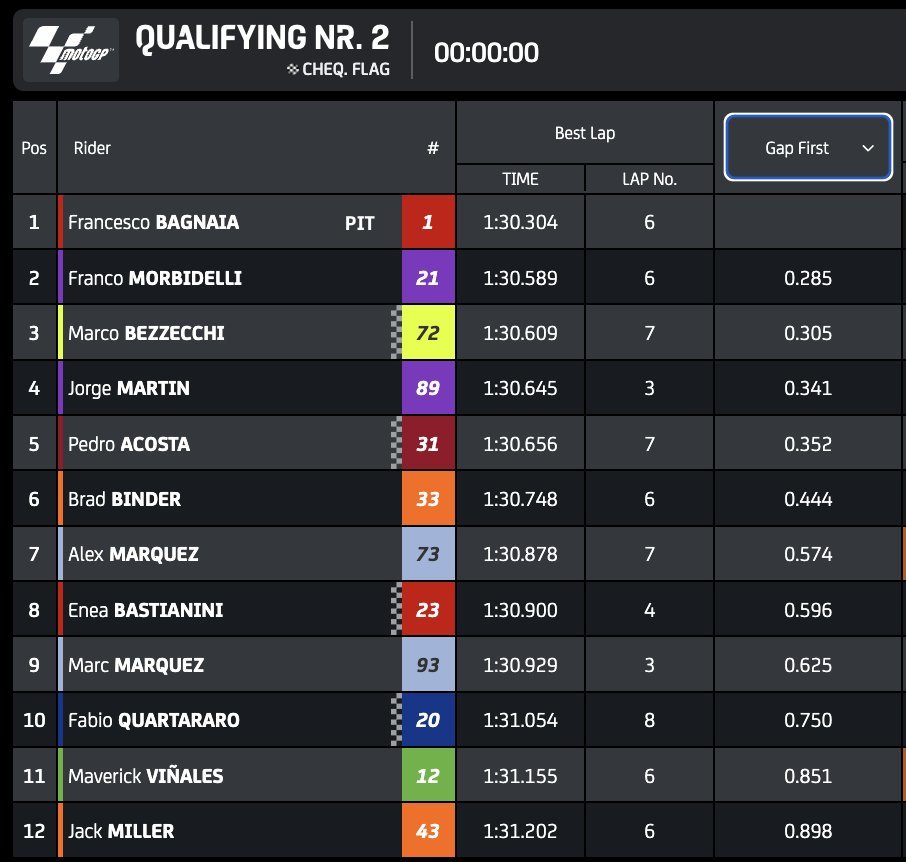Viewport: 906px width, 862px height.
Task: Click Enea BASTIANINI's checkered flag marker
Action: (396, 610)
